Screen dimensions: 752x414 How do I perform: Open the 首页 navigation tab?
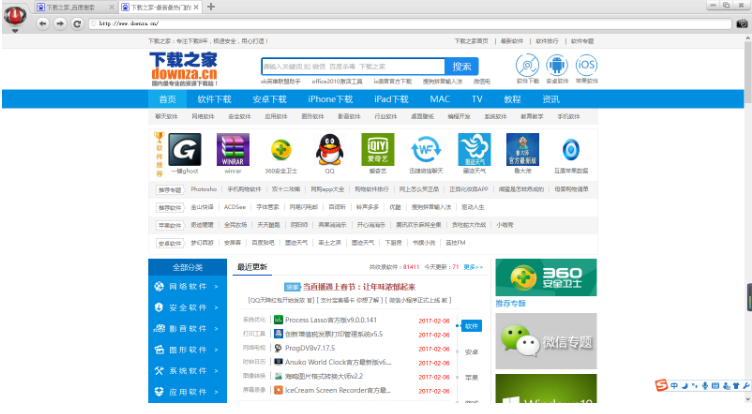coord(167,99)
